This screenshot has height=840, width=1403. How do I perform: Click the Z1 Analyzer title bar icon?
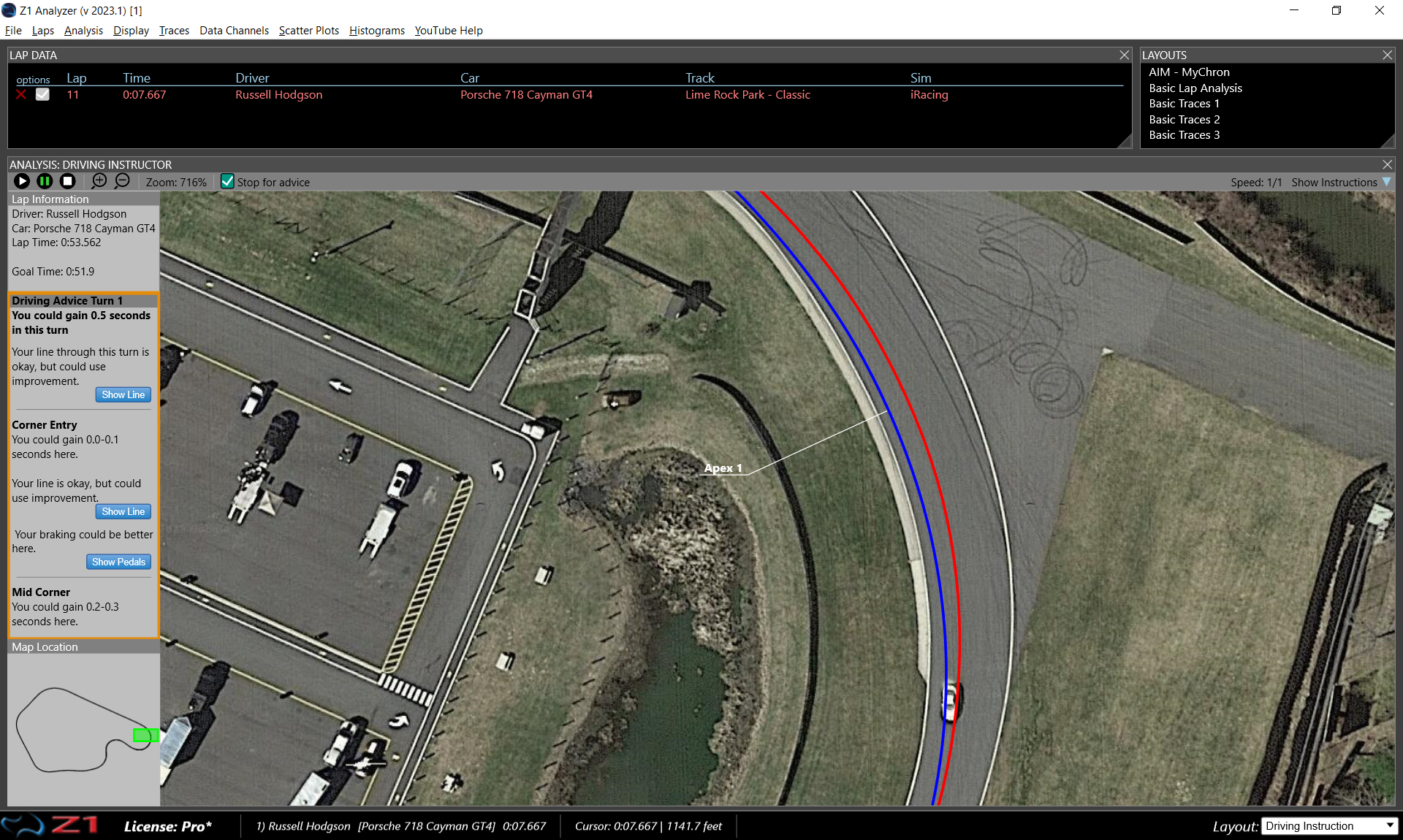pyautogui.click(x=9, y=10)
